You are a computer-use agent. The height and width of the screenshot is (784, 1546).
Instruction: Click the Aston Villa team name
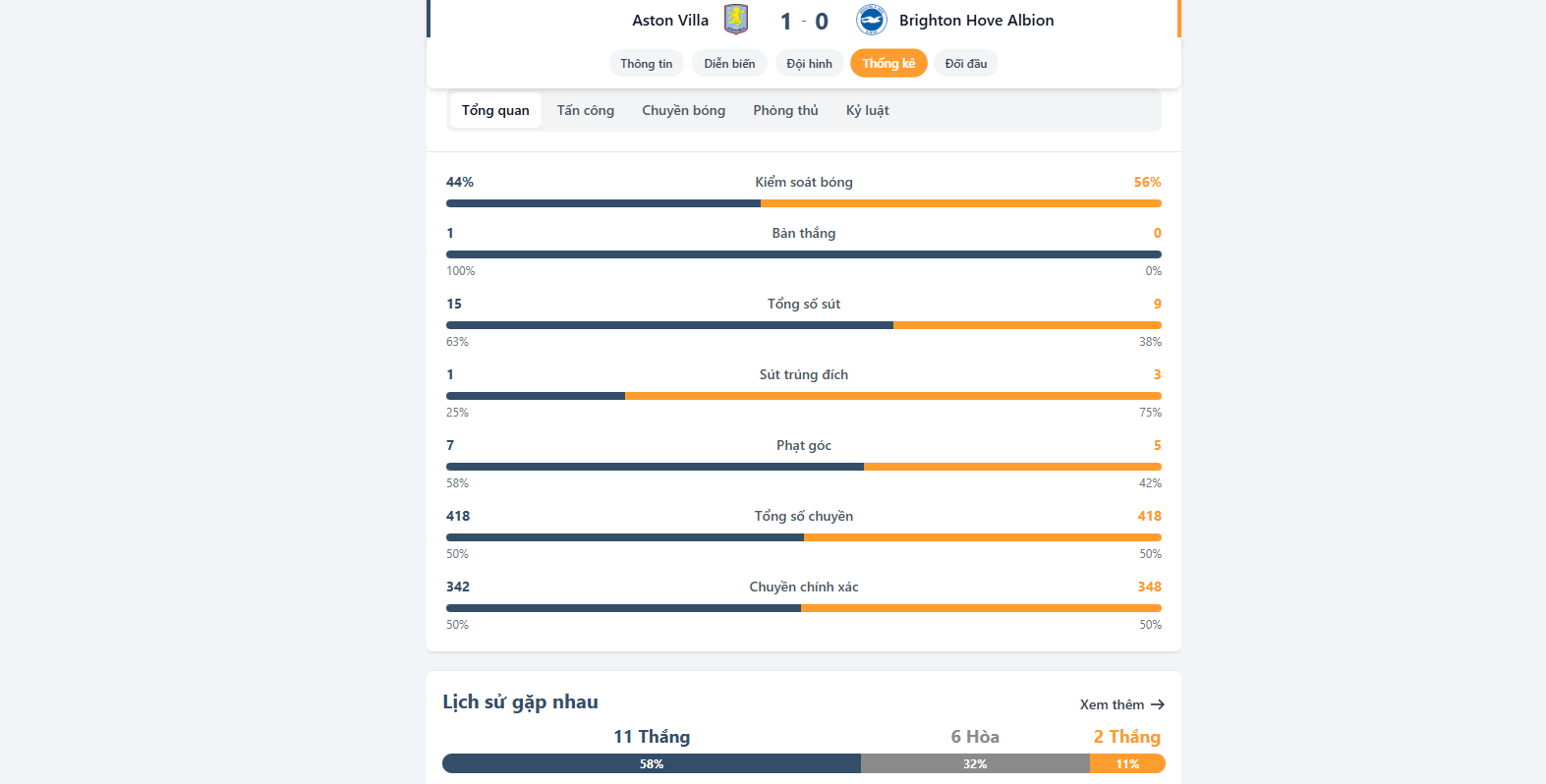coord(670,21)
